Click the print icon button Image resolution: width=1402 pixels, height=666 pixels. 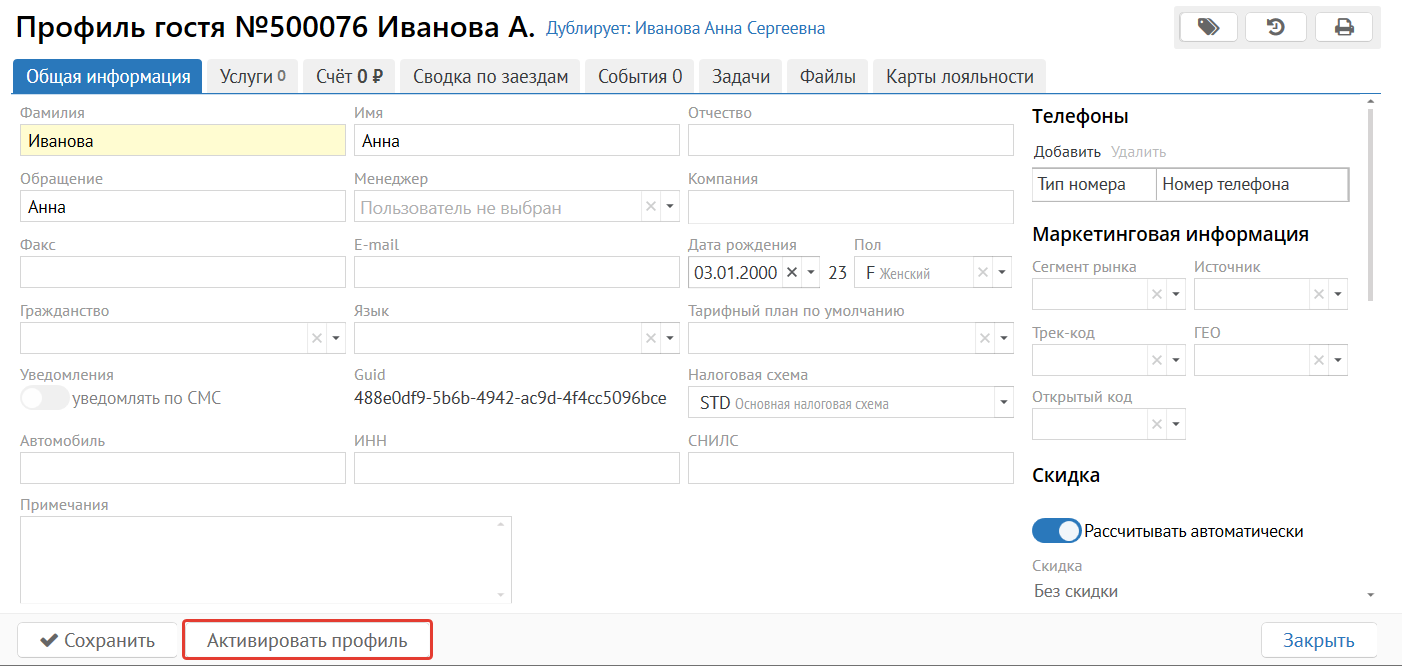pos(1344,27)
